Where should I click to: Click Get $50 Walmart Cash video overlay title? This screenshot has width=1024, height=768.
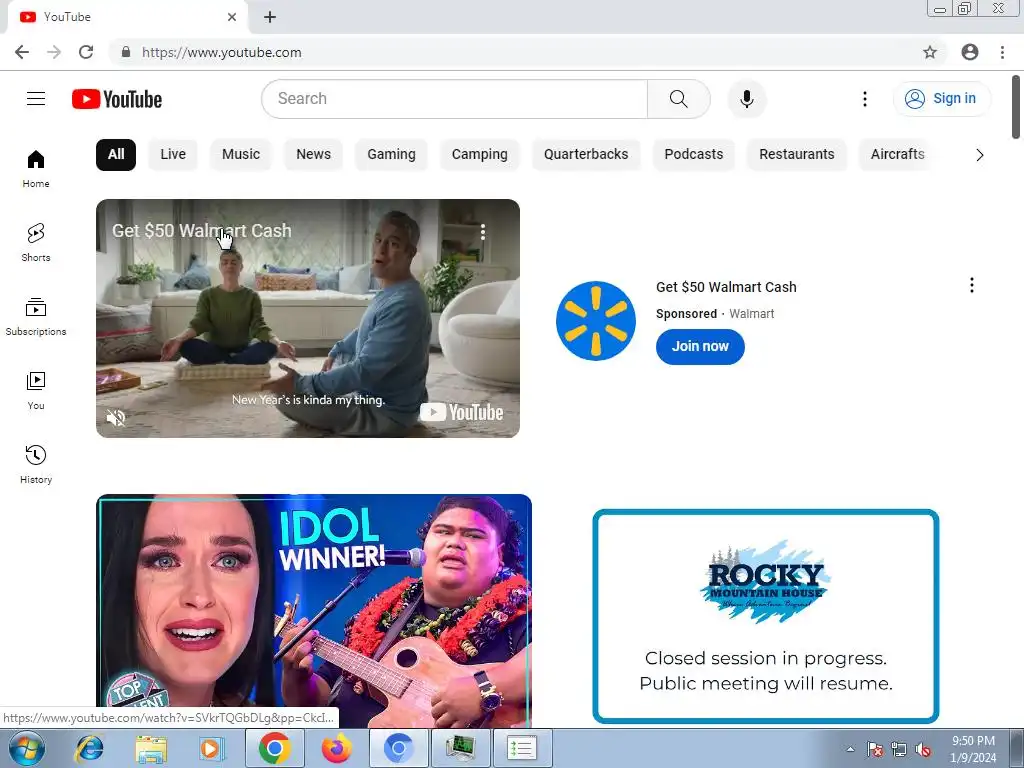[x=201, y=231]
